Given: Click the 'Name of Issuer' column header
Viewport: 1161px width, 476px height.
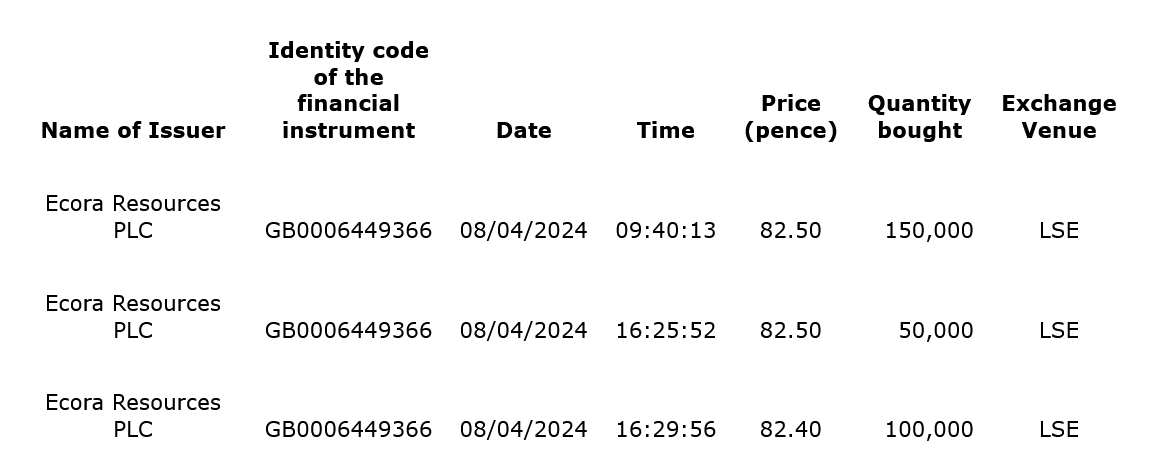Looking at the screenshot, I should [133, 130].
